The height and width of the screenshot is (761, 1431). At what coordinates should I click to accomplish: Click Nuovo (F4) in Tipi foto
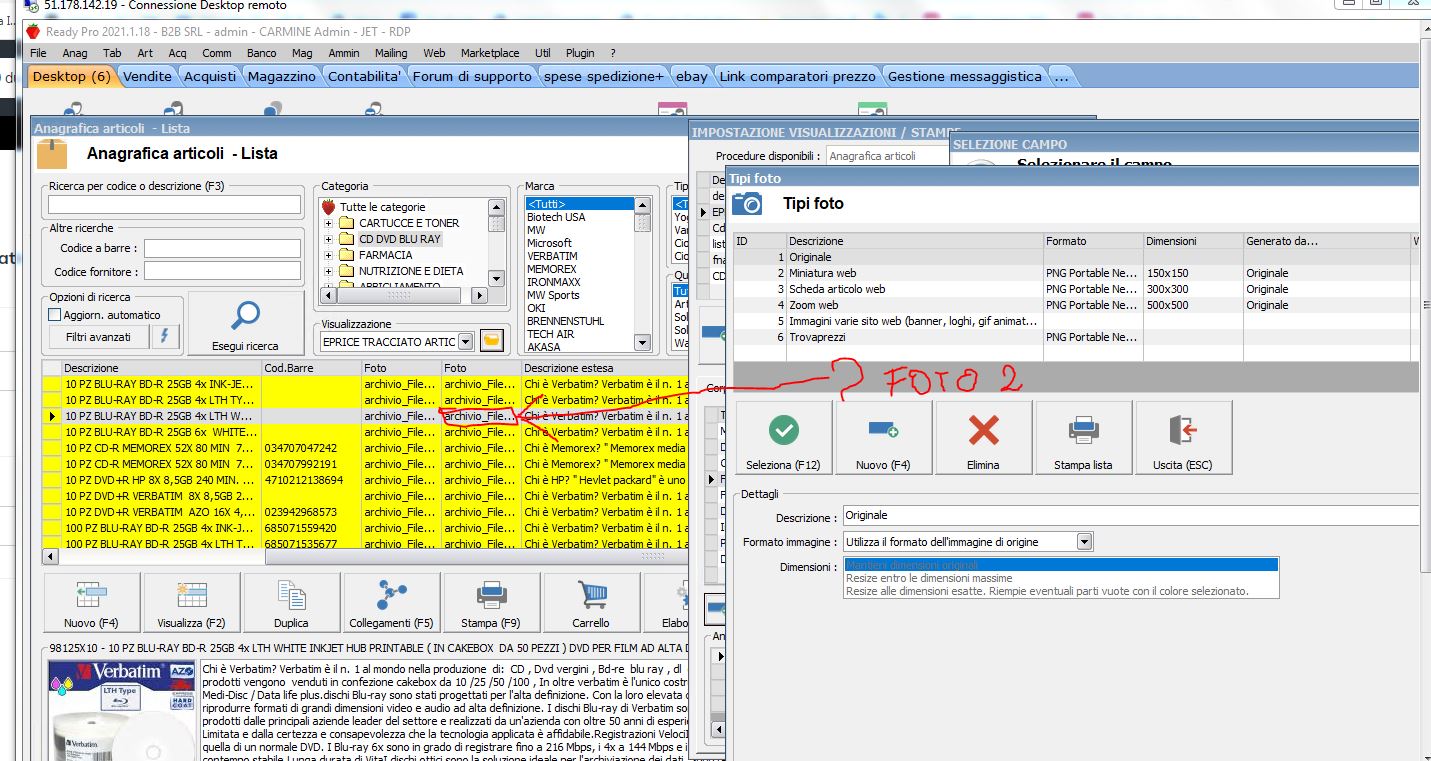pos(884,438)
